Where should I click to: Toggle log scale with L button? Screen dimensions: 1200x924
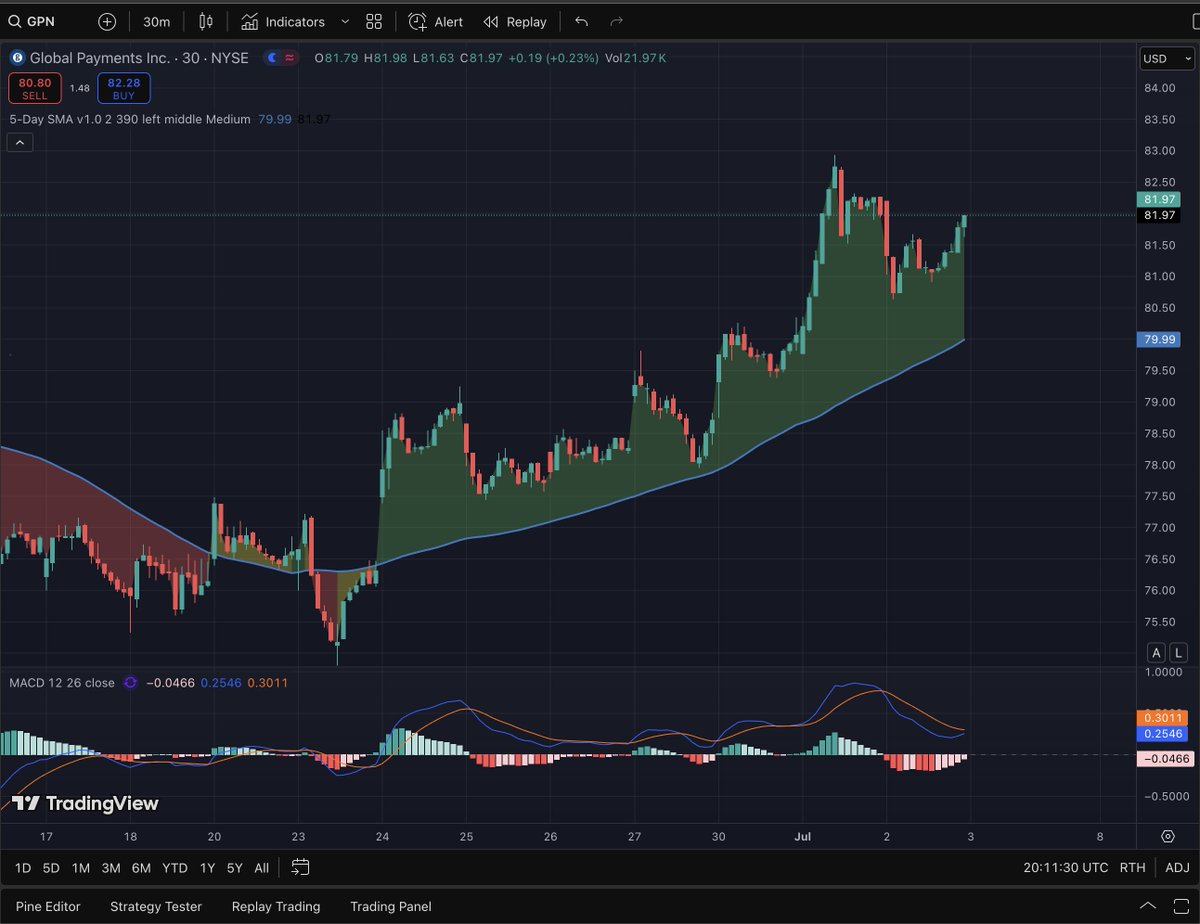pyautogui.click(x=1179, y=652)
